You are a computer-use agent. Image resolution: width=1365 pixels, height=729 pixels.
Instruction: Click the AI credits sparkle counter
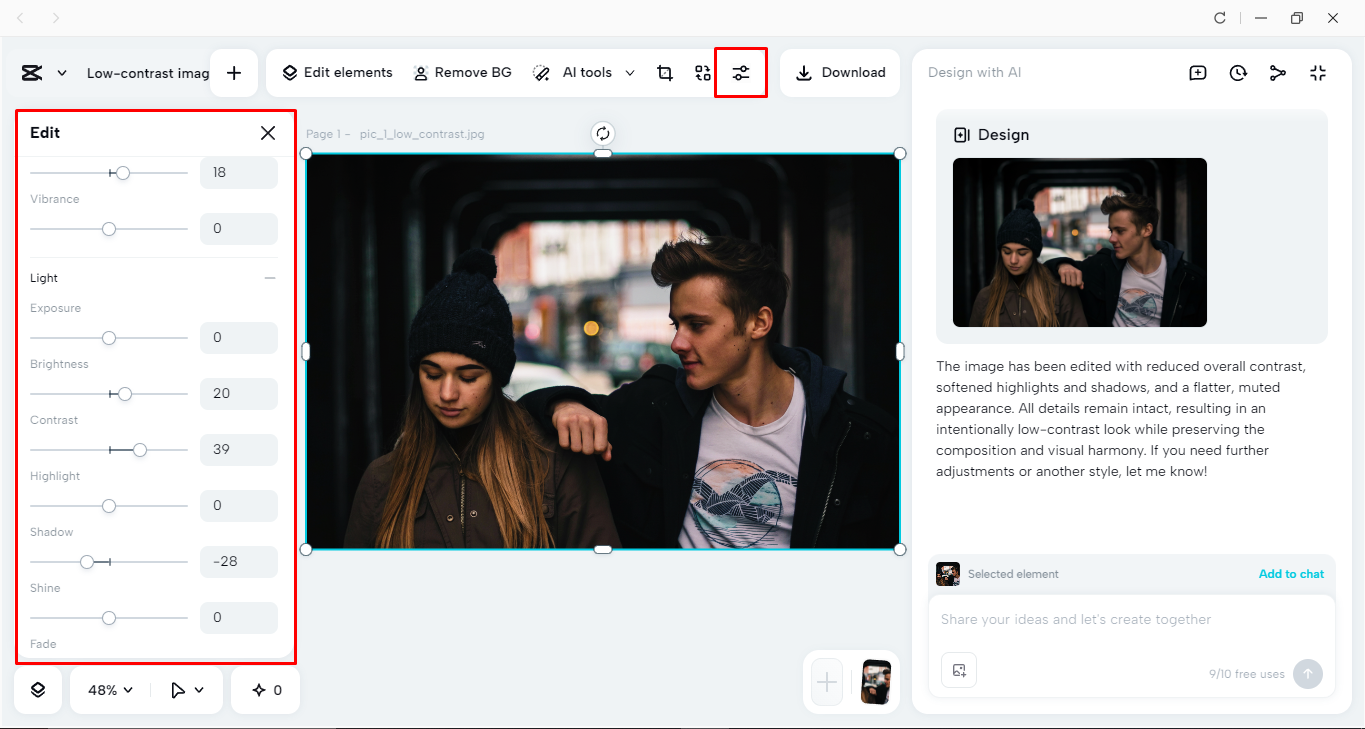click(x=267, y=690)
